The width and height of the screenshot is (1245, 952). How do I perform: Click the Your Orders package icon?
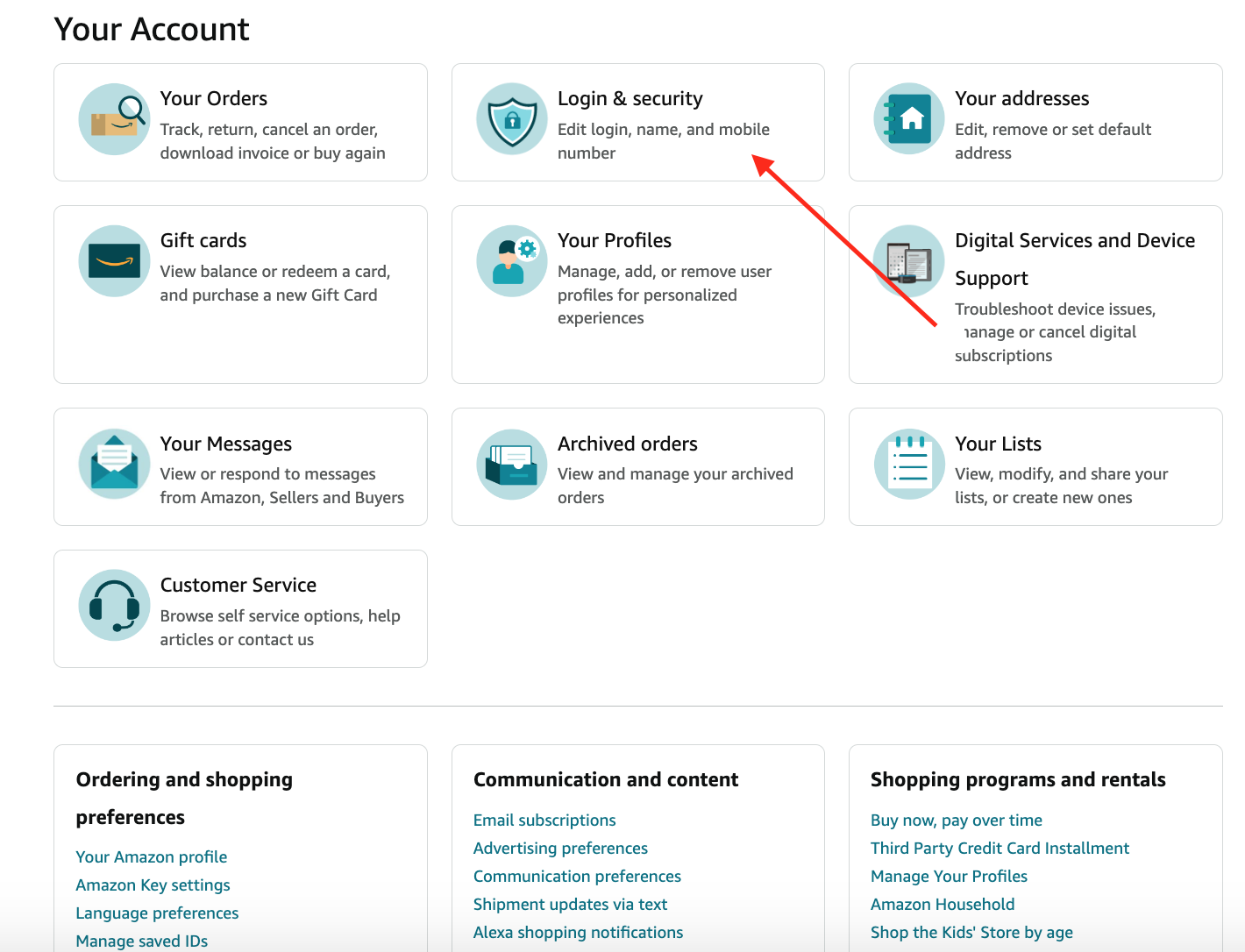click(114, 119)
